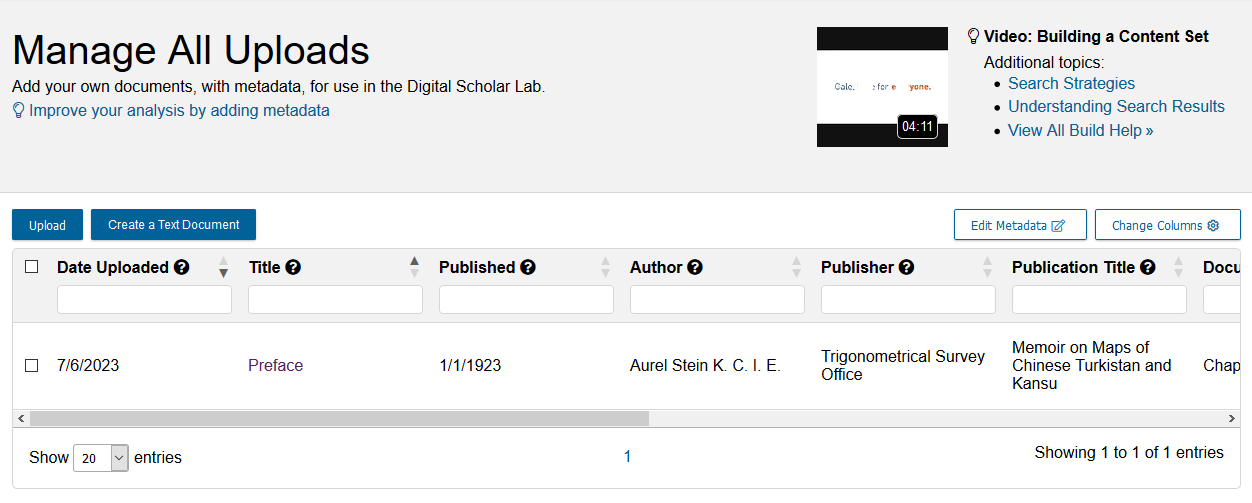Click the Upload button
The width and height of the screenshot is (1252, 503).
[47, 225]
